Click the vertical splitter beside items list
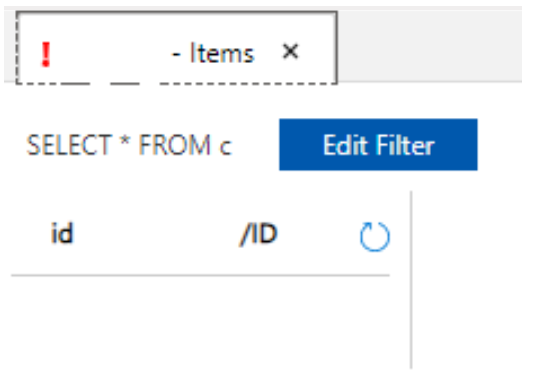 411,280
